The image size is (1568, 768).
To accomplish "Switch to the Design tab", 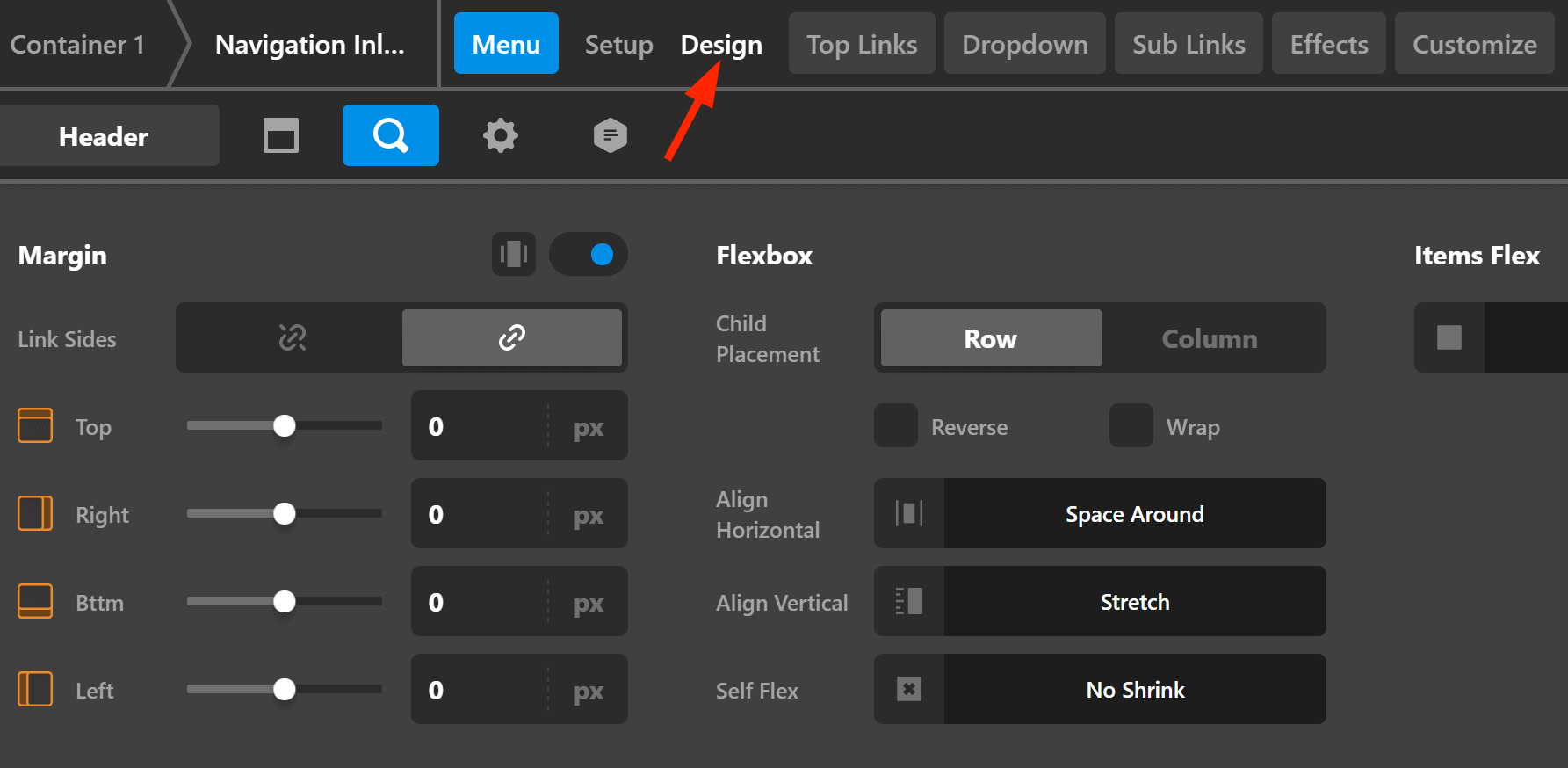I will pyautogui.click(x=721, y=44).
